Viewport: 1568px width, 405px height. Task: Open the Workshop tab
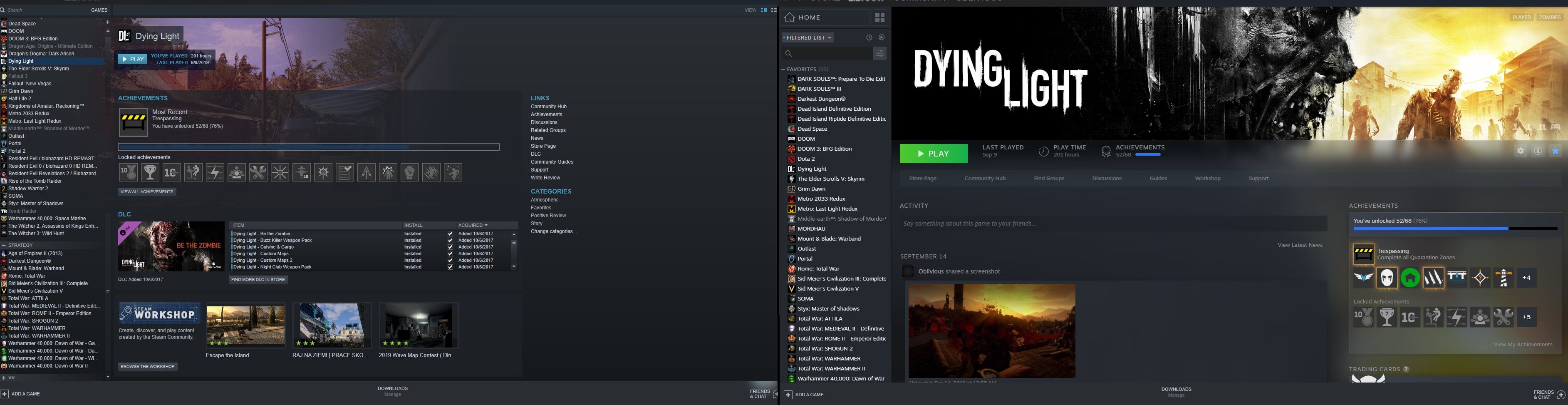click(1208, 179)
